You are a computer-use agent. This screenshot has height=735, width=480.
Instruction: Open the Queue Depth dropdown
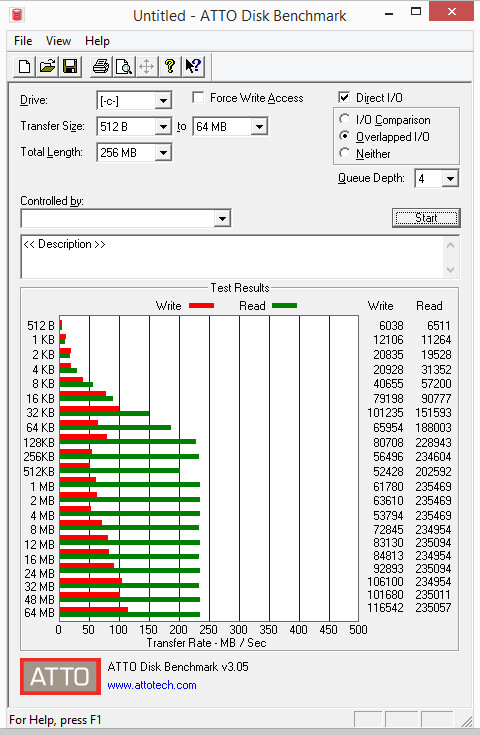click(450, 179)
